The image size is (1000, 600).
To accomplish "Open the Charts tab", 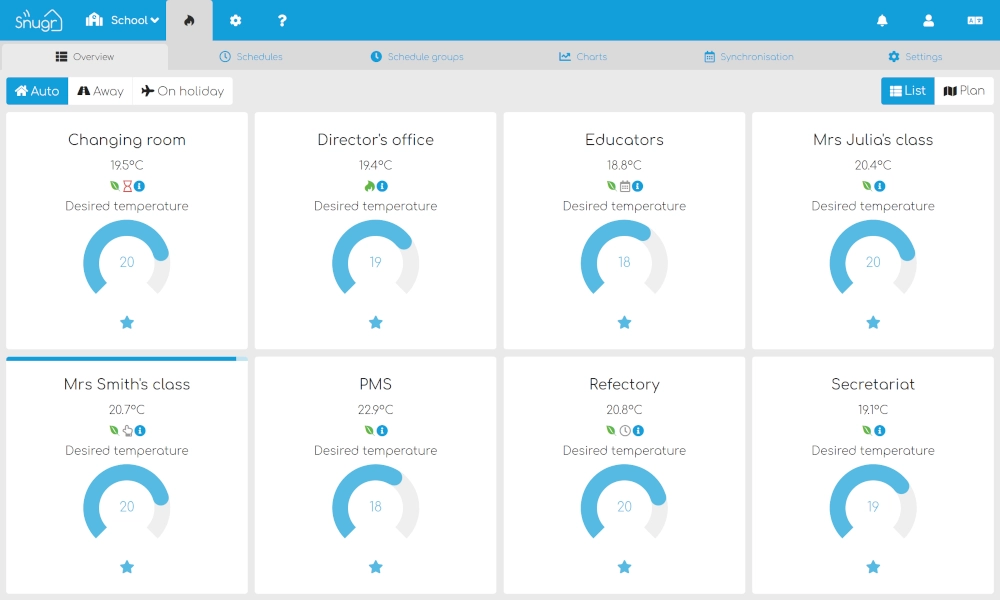I will 583,57.
